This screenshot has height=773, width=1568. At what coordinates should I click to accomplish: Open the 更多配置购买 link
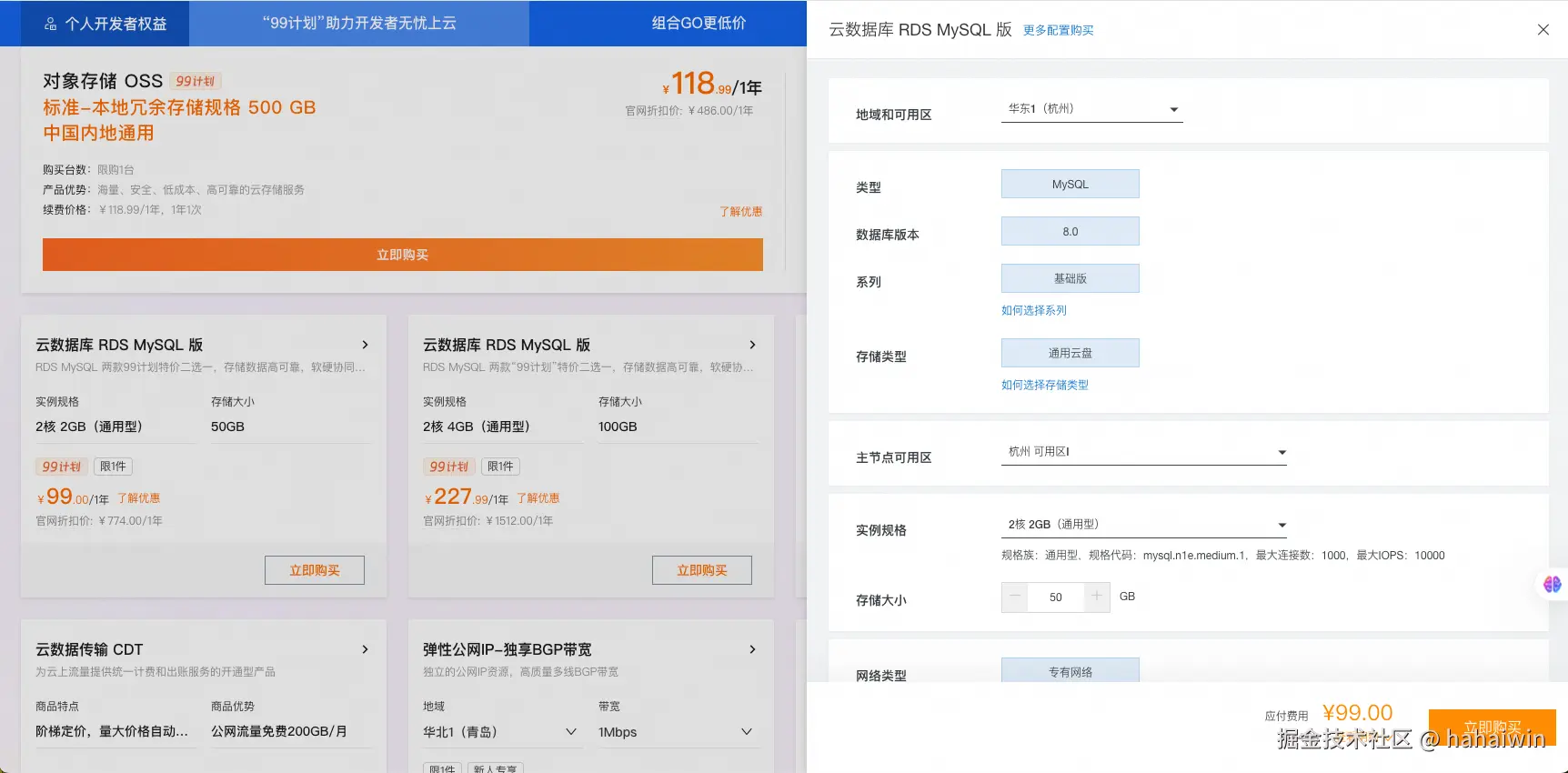click(1059, 30)
